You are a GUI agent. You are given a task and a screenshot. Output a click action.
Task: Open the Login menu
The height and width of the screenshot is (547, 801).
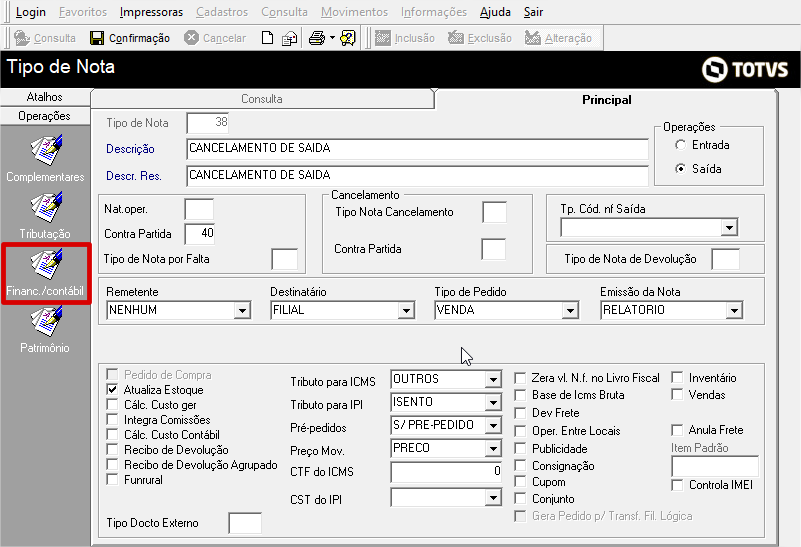click(31, 12)
